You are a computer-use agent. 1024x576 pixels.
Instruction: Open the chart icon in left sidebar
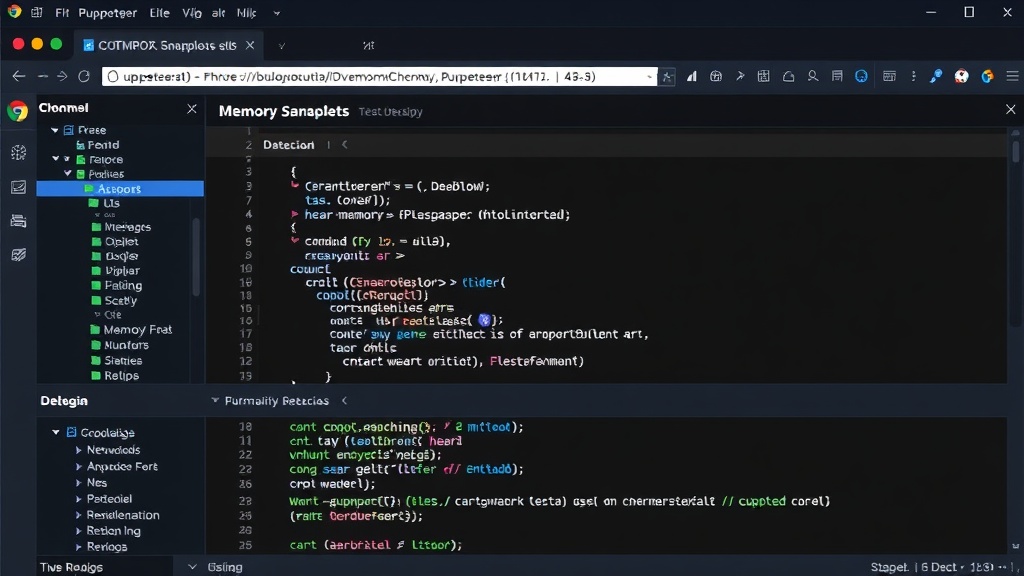click(18, 187)
